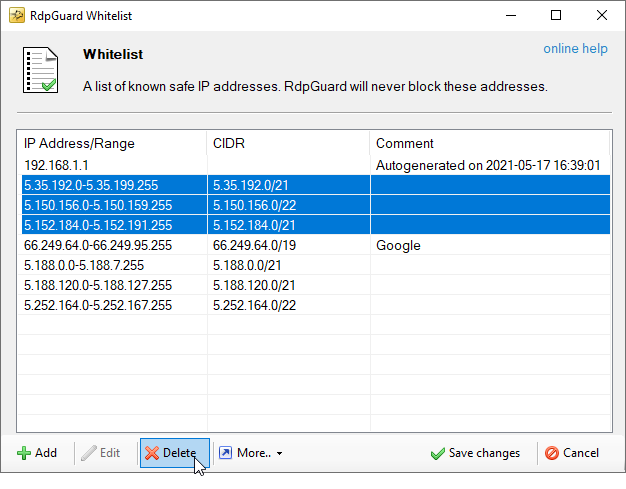Click the green plus Add icon
626x489 pixels.
pos(24,453)
